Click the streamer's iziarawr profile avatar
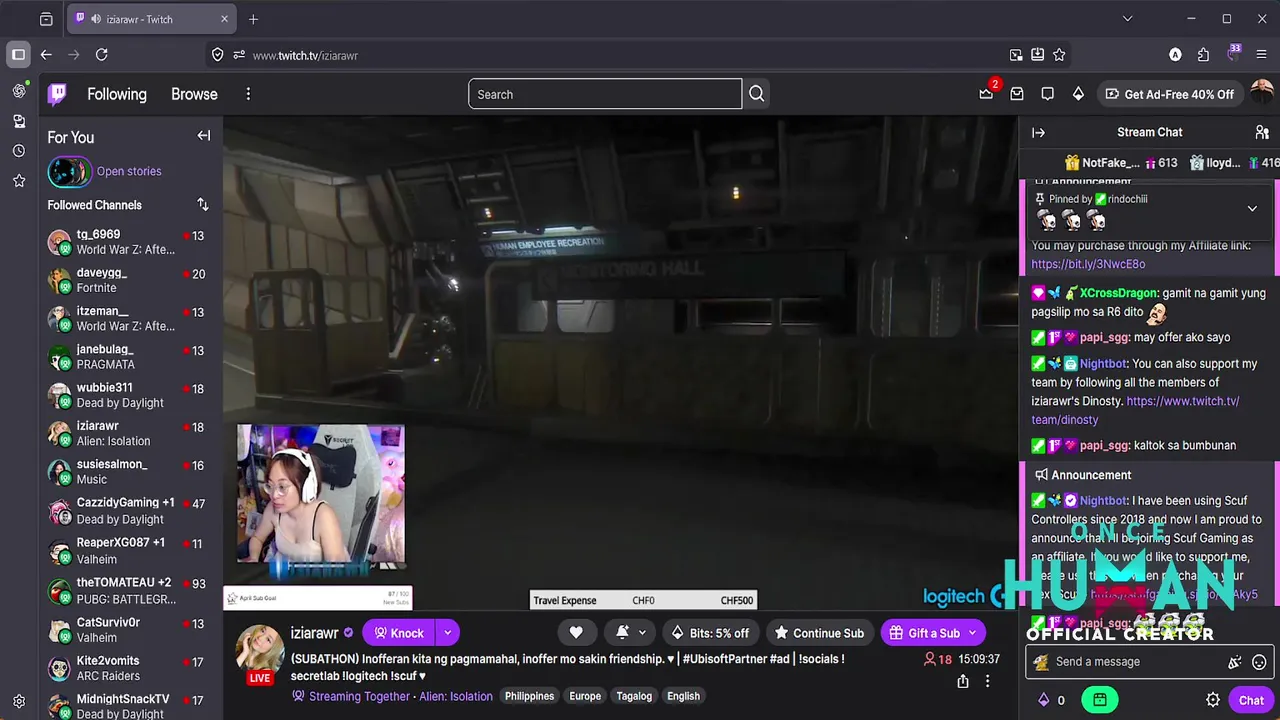Screen dimensions: 1280x720 (x=259, y=648)
